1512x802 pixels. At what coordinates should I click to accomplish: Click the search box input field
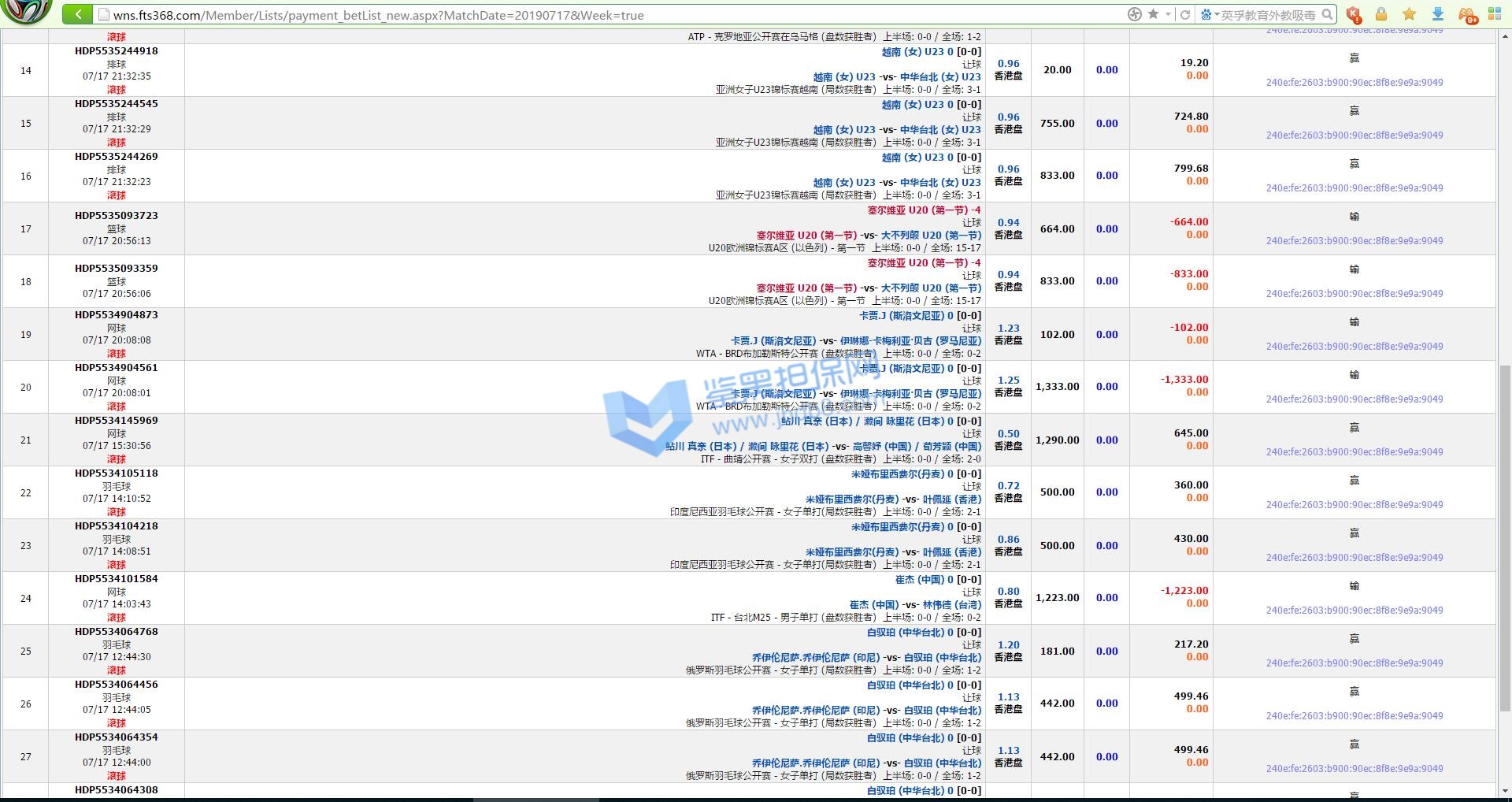tap(1268, 15)
